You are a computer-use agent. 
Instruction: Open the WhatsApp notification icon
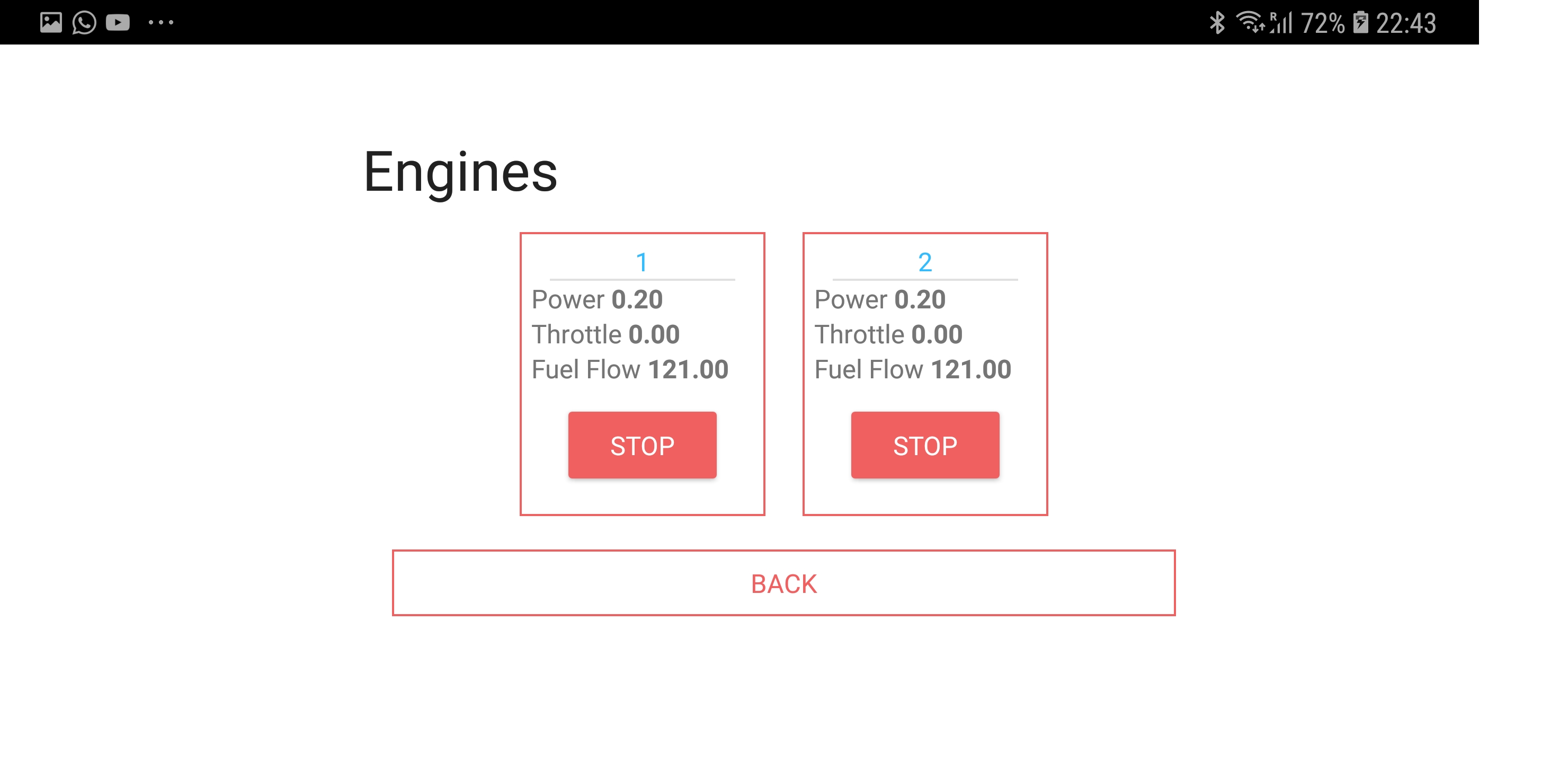(84, 23)
